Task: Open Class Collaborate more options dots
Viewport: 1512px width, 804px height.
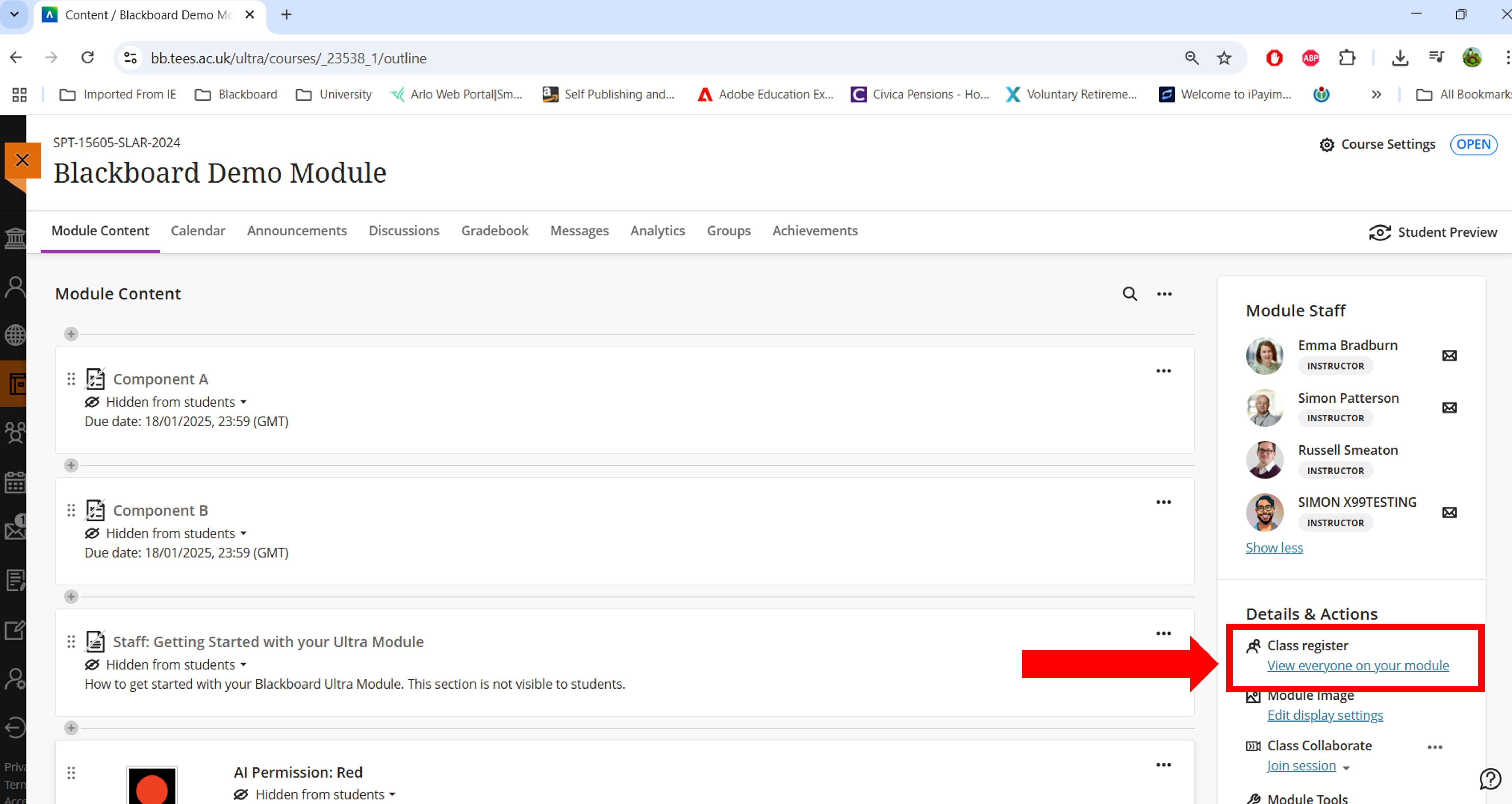Action: 1435,747
